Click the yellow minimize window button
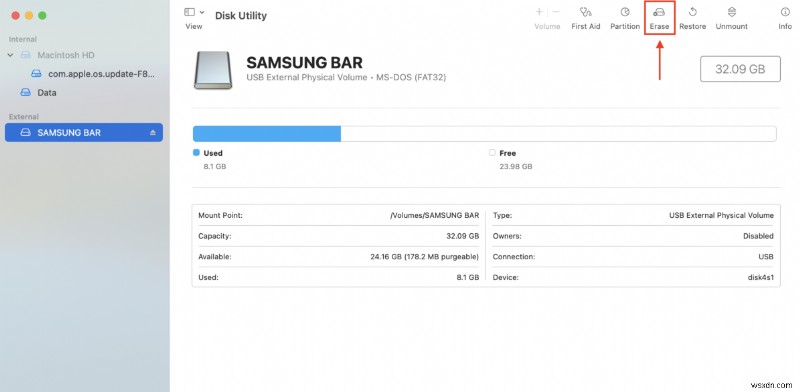This screenshot has height=392, width=800. click(x=29, y=16)
